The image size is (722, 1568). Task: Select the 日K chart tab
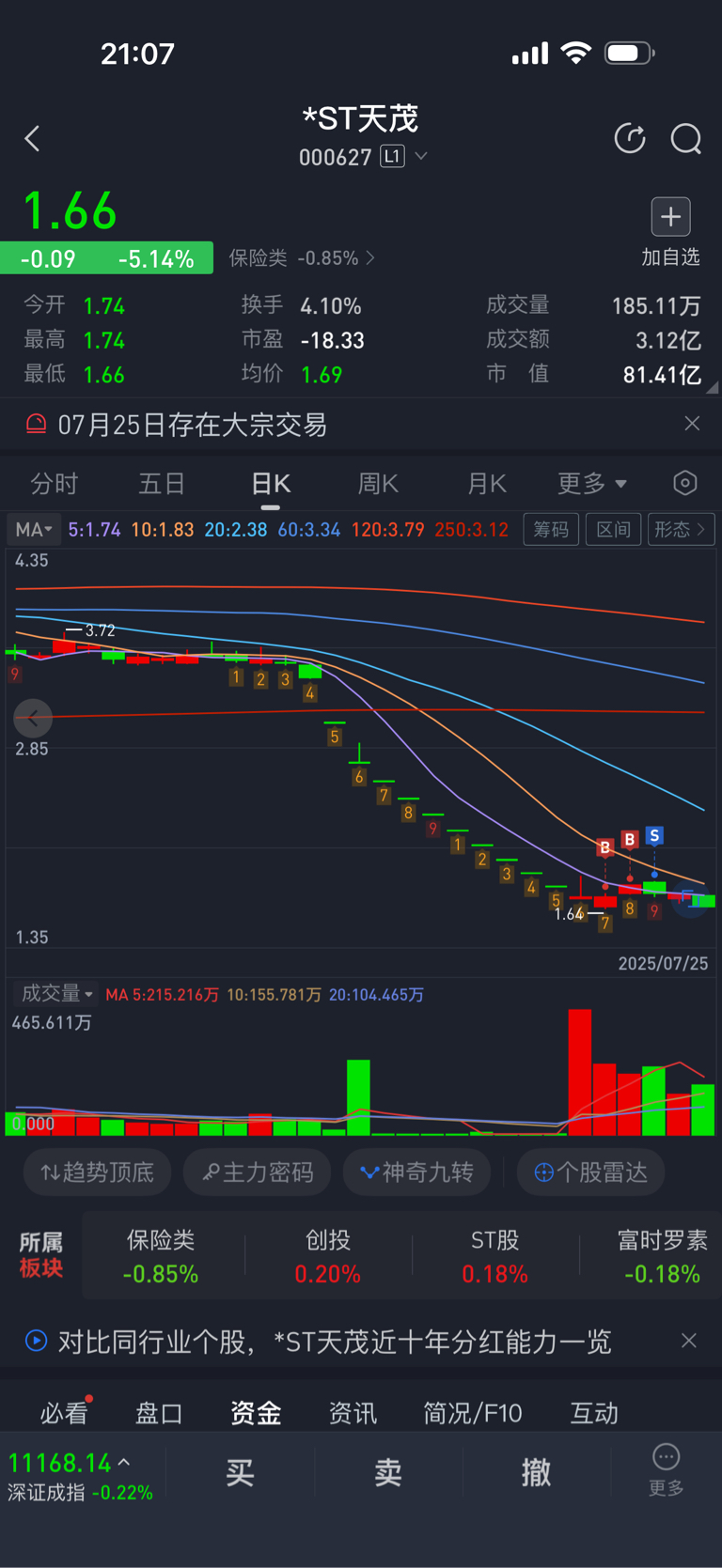pos(271,484)
